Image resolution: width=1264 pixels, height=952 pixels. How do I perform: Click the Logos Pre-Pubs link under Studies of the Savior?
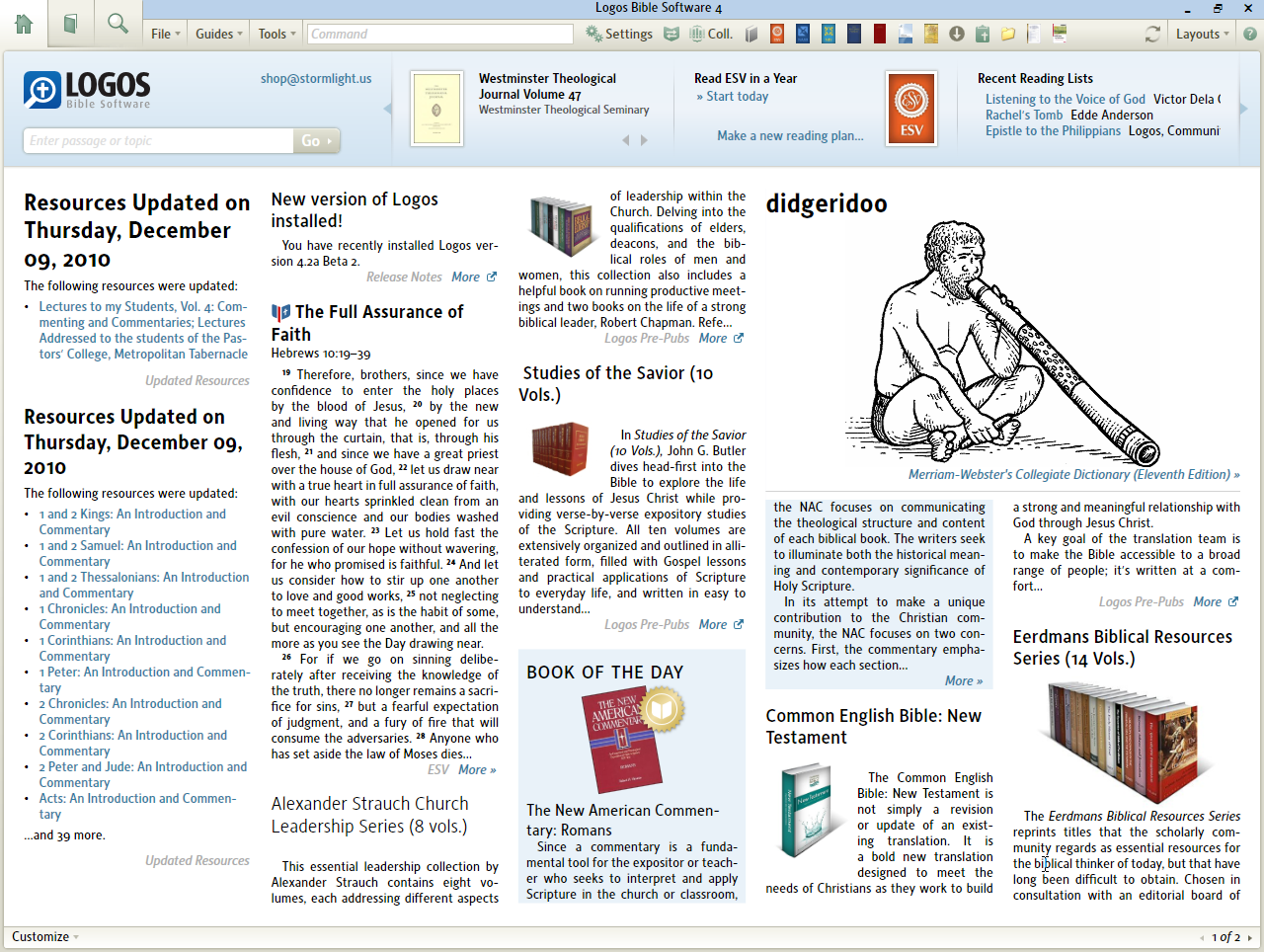point(647,625)
